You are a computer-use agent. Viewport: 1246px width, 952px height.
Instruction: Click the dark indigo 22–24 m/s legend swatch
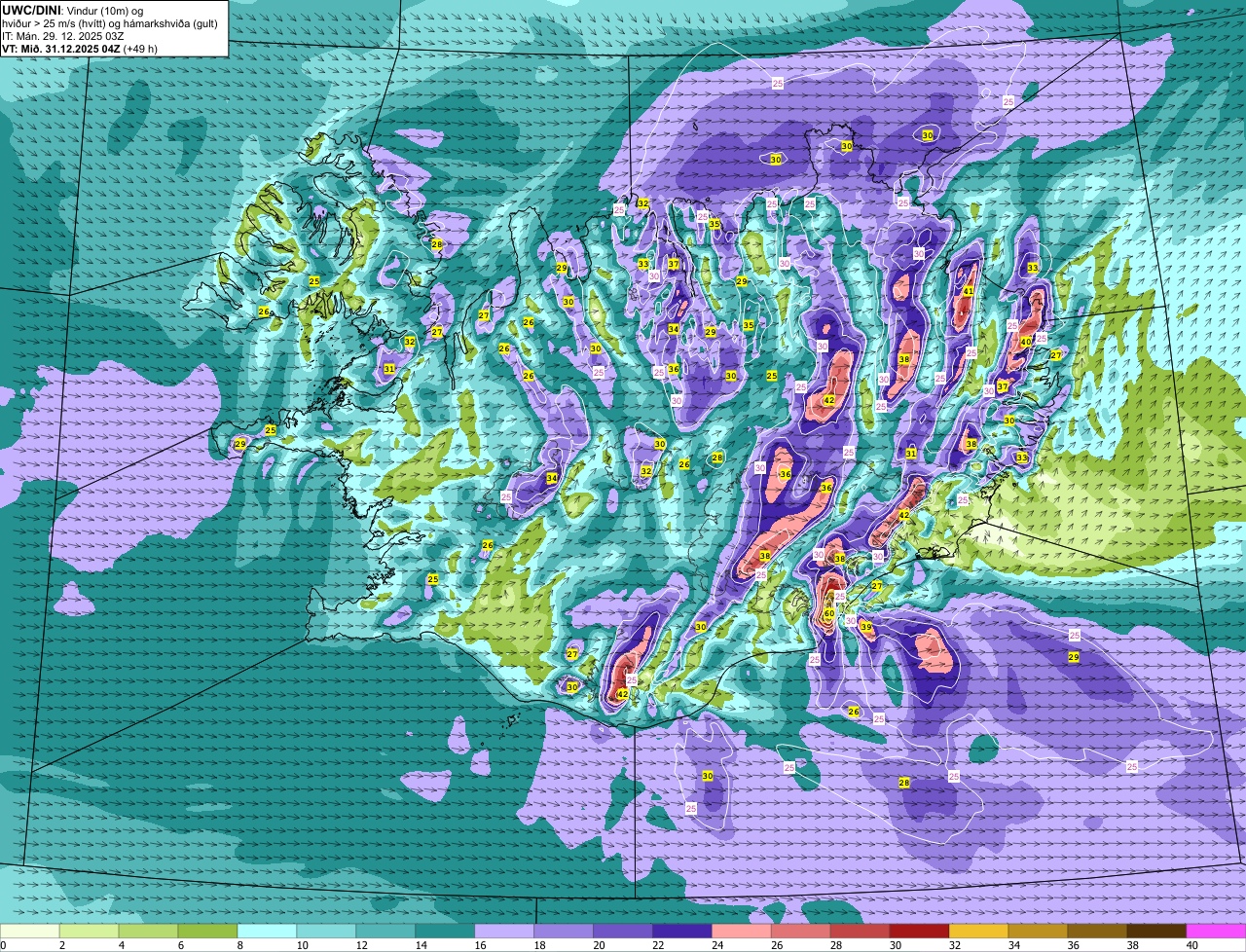(682, 931)
